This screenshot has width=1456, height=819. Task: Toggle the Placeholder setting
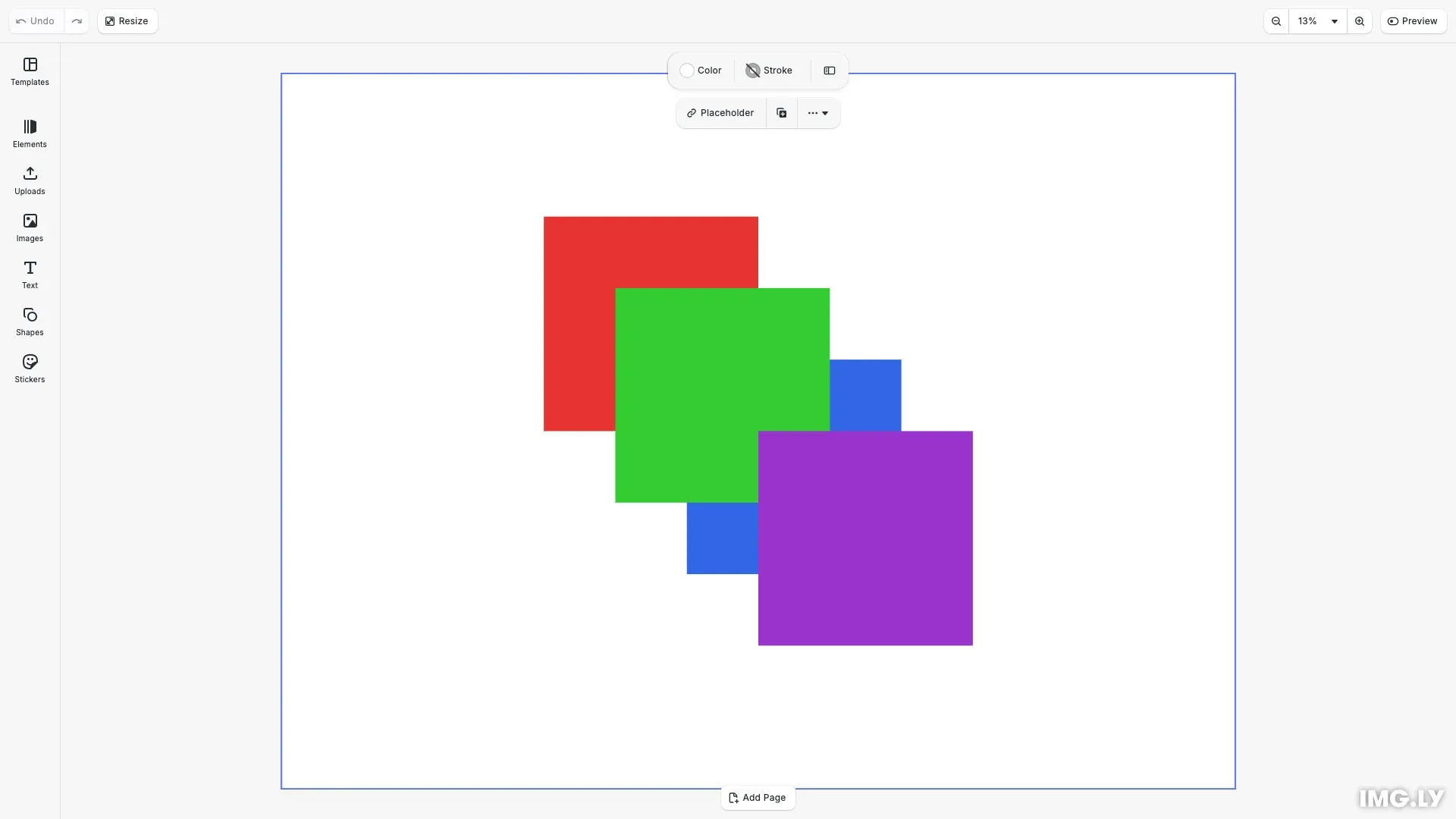point(720,112)
